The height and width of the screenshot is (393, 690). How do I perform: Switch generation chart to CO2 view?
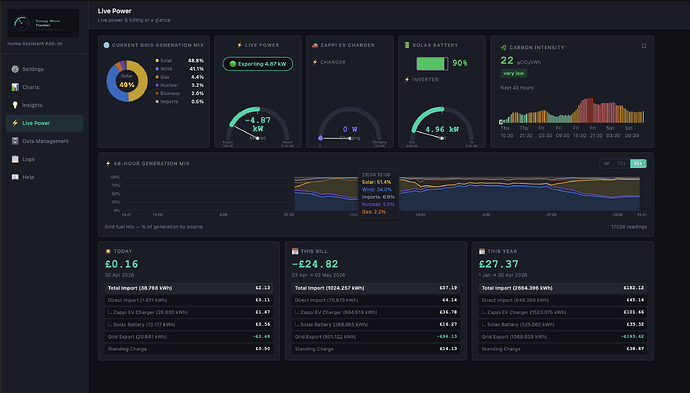click(621, 163)
